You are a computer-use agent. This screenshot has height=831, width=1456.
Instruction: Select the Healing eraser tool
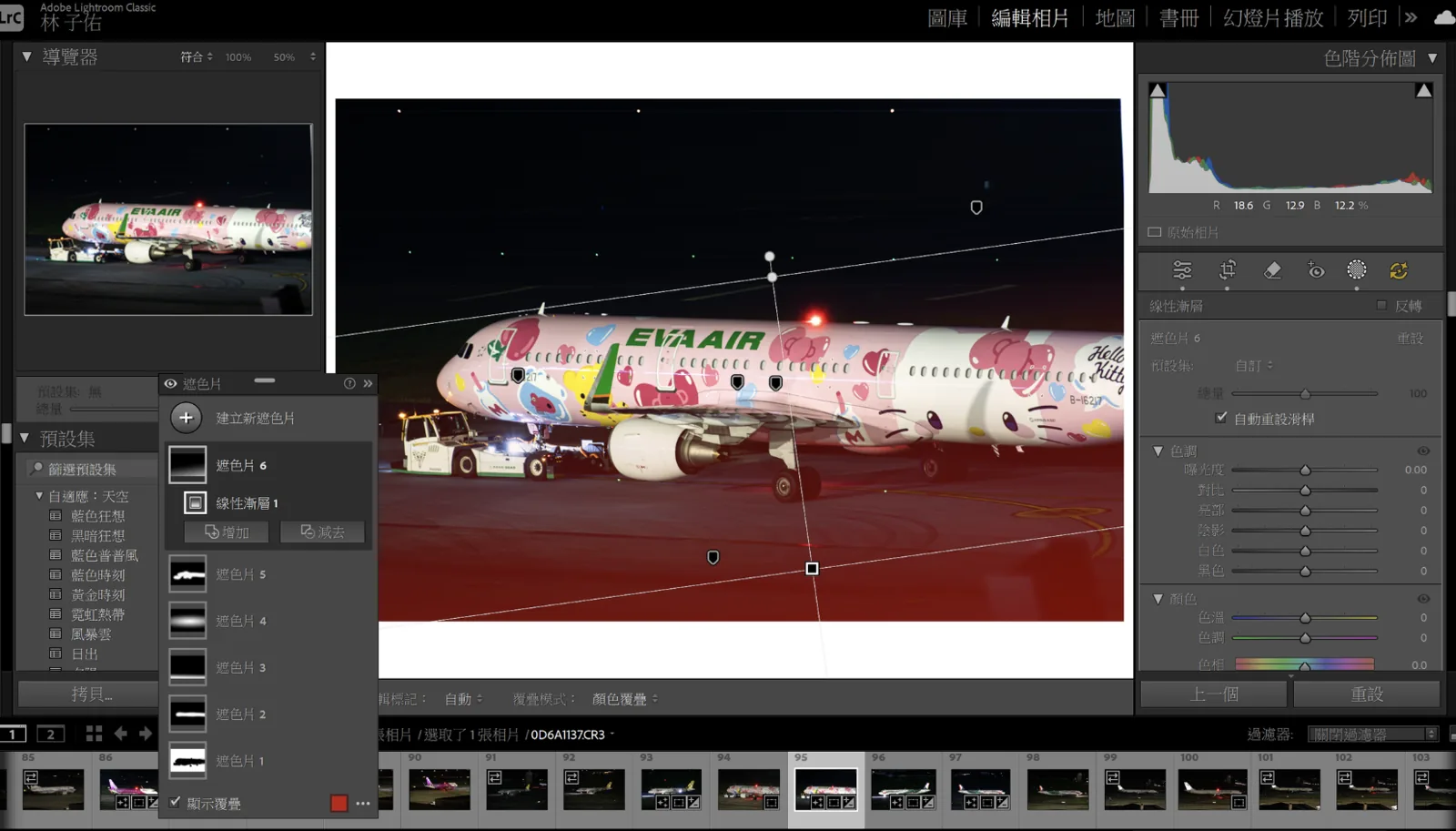pyautogui.click(x=1272, y=270)
